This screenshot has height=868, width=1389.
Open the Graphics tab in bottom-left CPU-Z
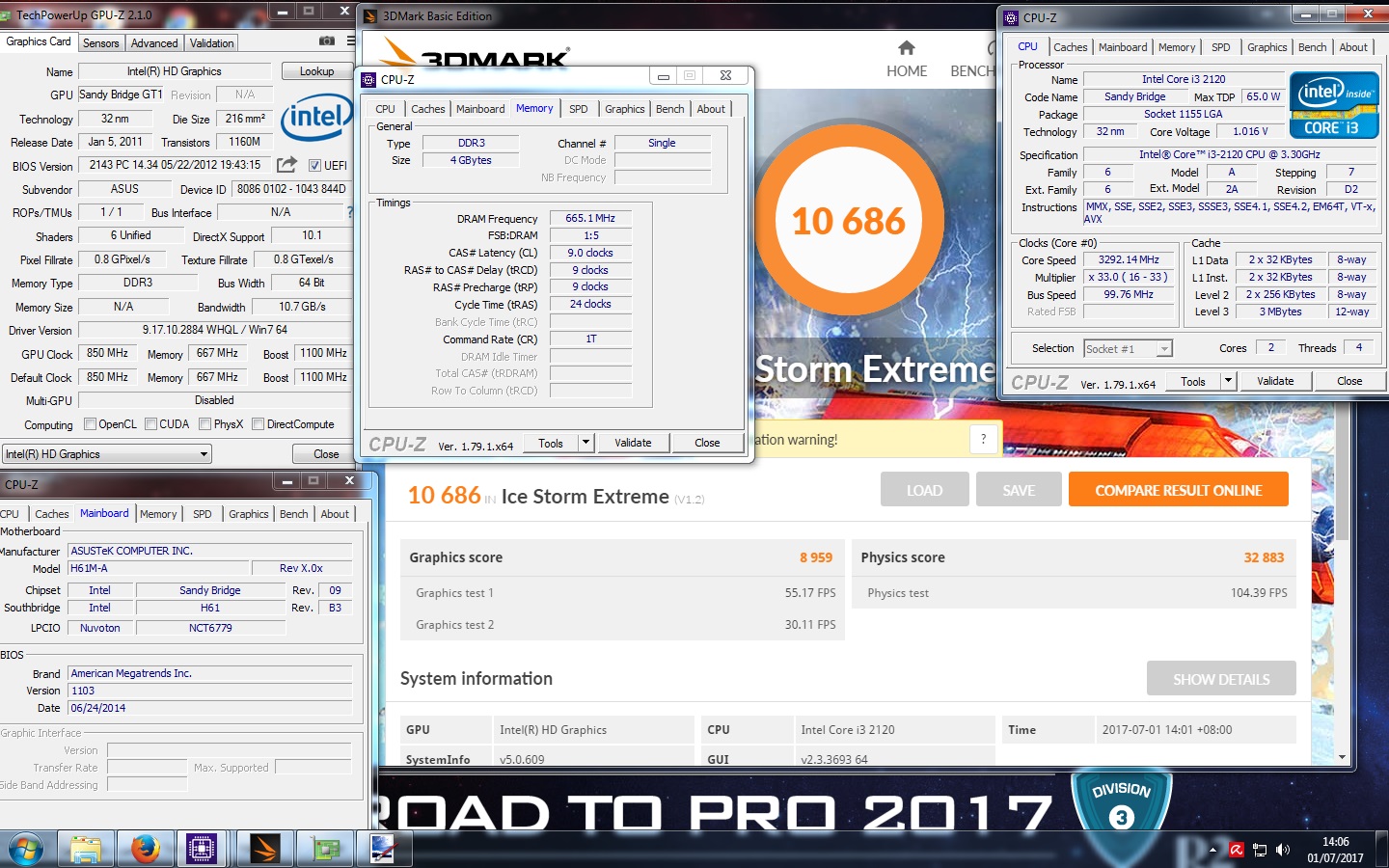pyautogui.click(x=248, y=514)
